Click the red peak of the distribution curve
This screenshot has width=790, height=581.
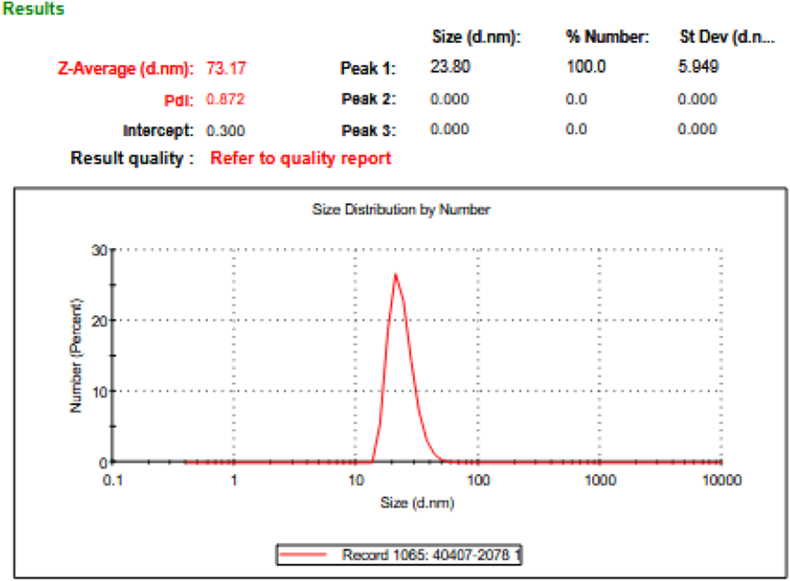point(396,276)
